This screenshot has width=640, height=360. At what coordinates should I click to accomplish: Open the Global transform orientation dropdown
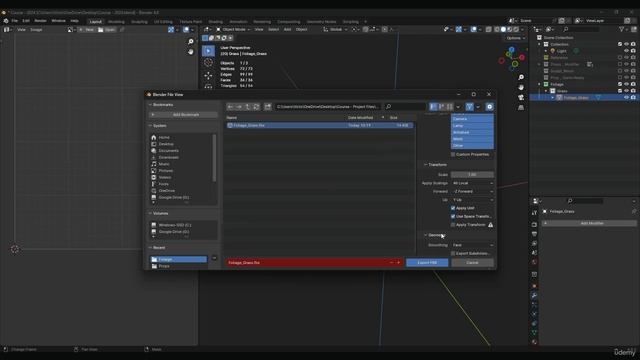tap(335, 29)
